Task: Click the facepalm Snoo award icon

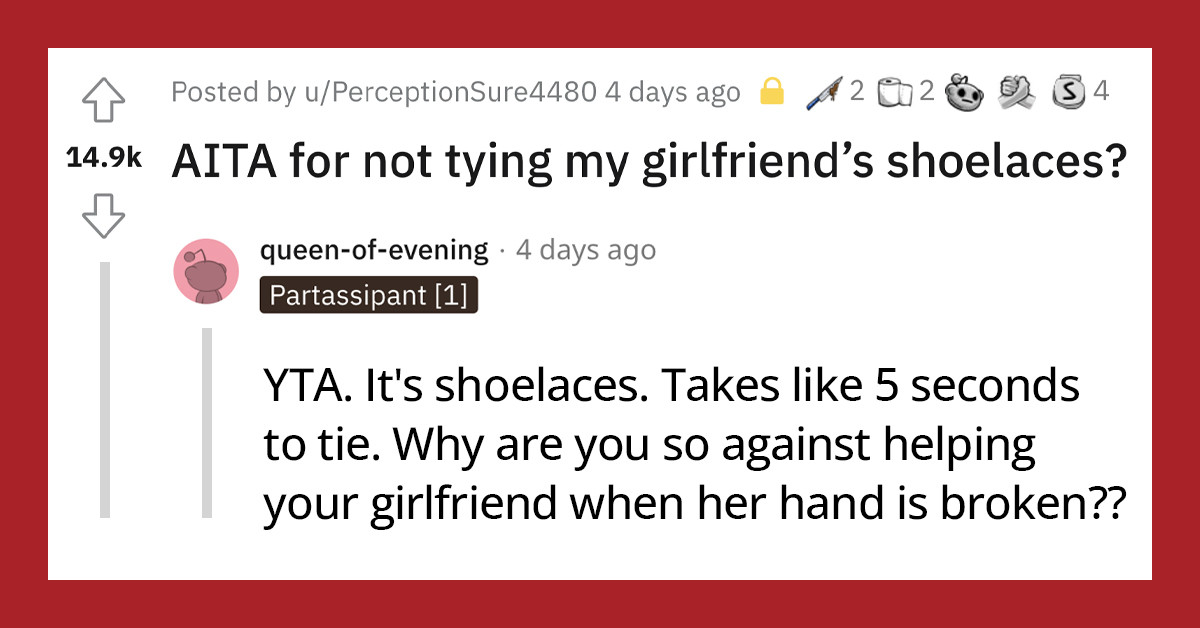Action: click(x=963, y=90)
